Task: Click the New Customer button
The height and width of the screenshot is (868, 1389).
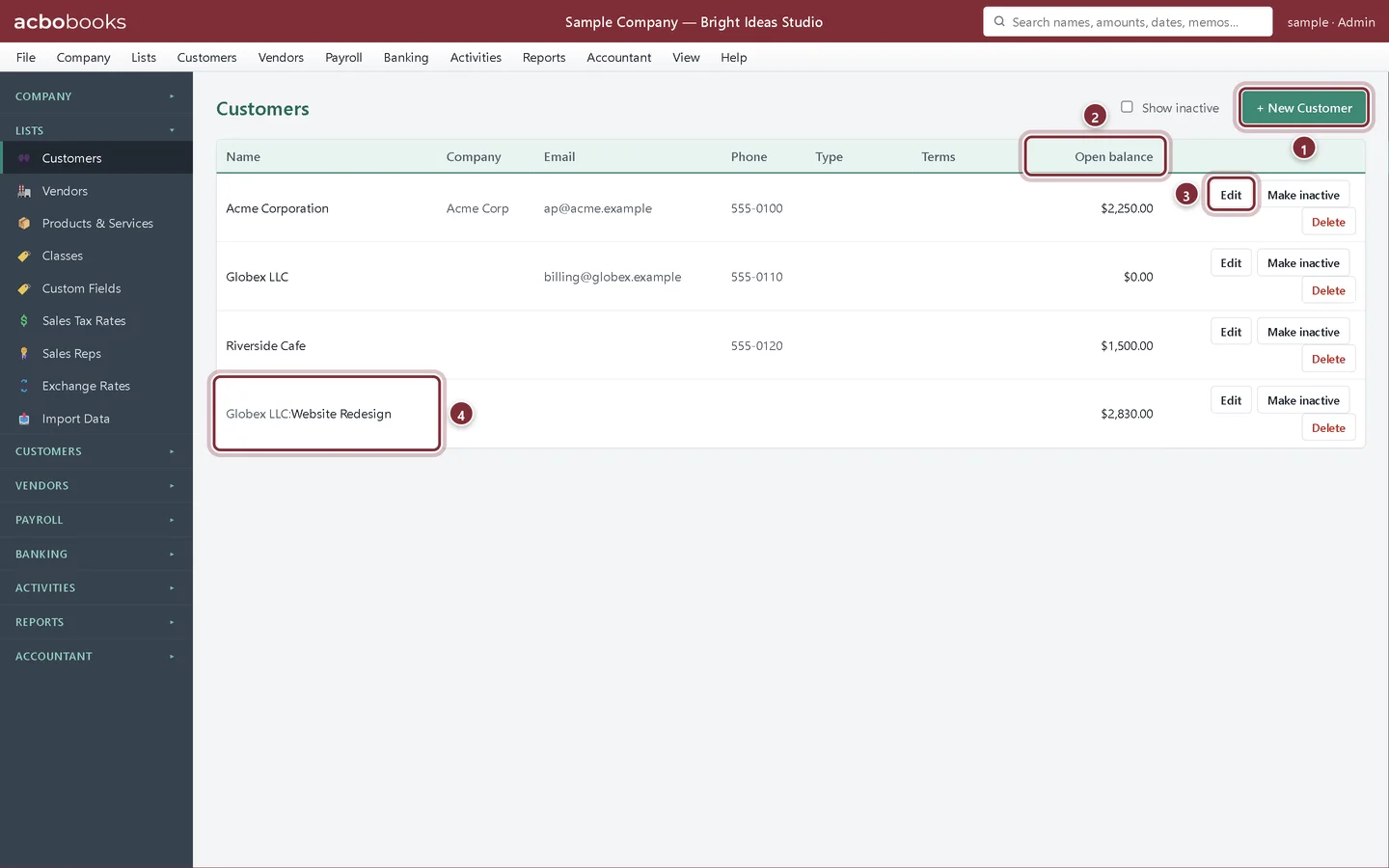Action: (x=1304, y=108)
